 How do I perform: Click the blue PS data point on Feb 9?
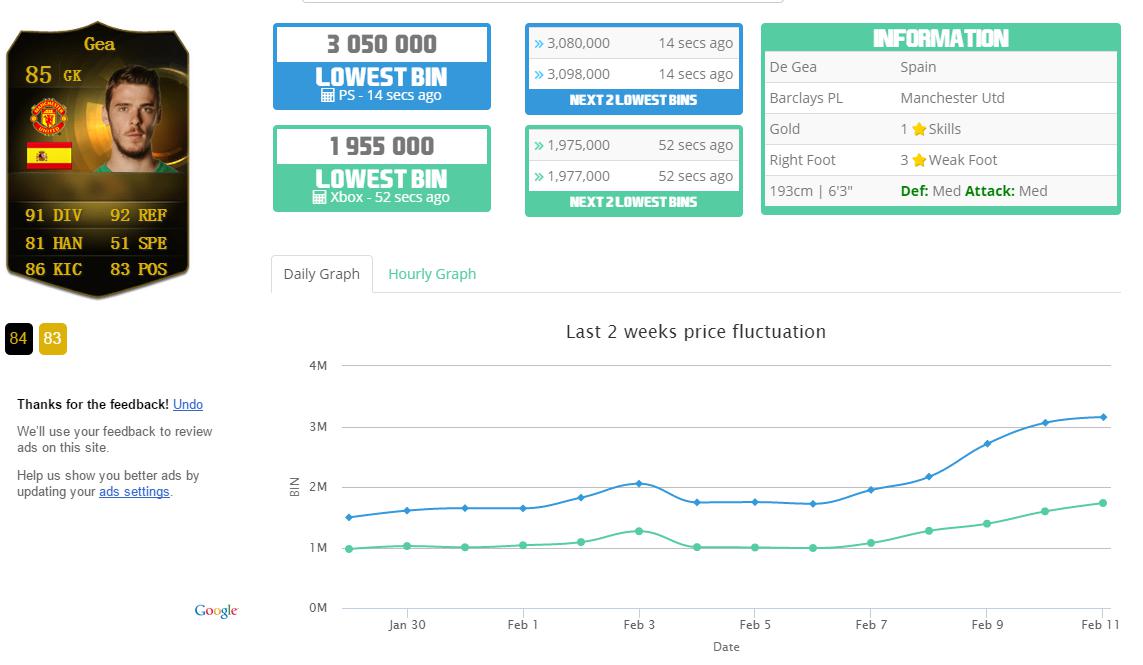pos(987,443)
